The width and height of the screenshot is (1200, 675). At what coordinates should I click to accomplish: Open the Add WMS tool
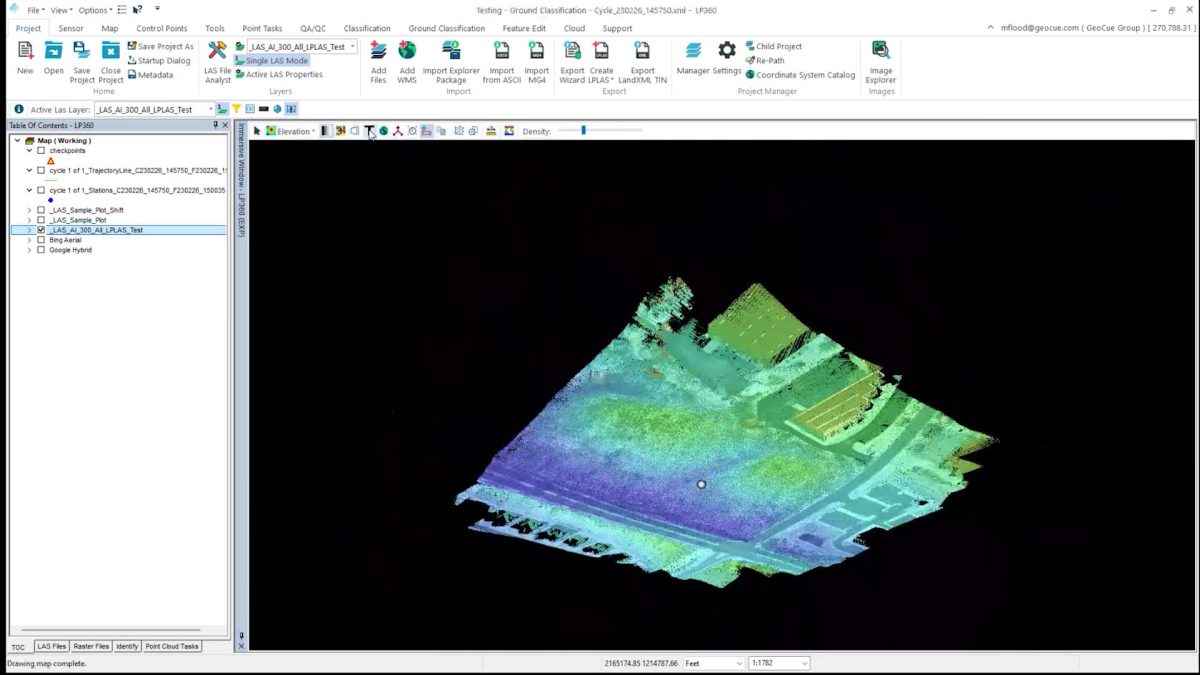pos(407,51)
